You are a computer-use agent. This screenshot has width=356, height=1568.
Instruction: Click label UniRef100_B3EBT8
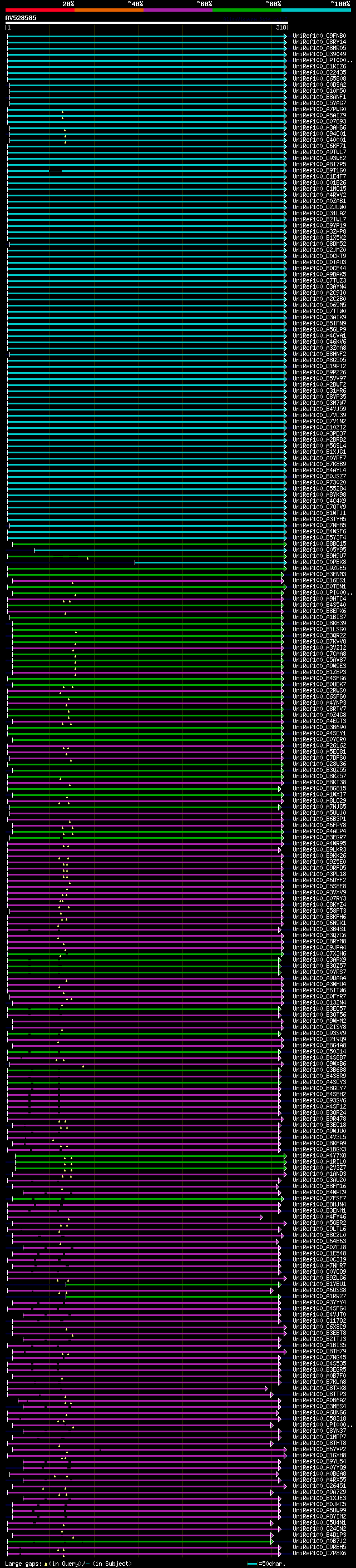(319, 1333)
